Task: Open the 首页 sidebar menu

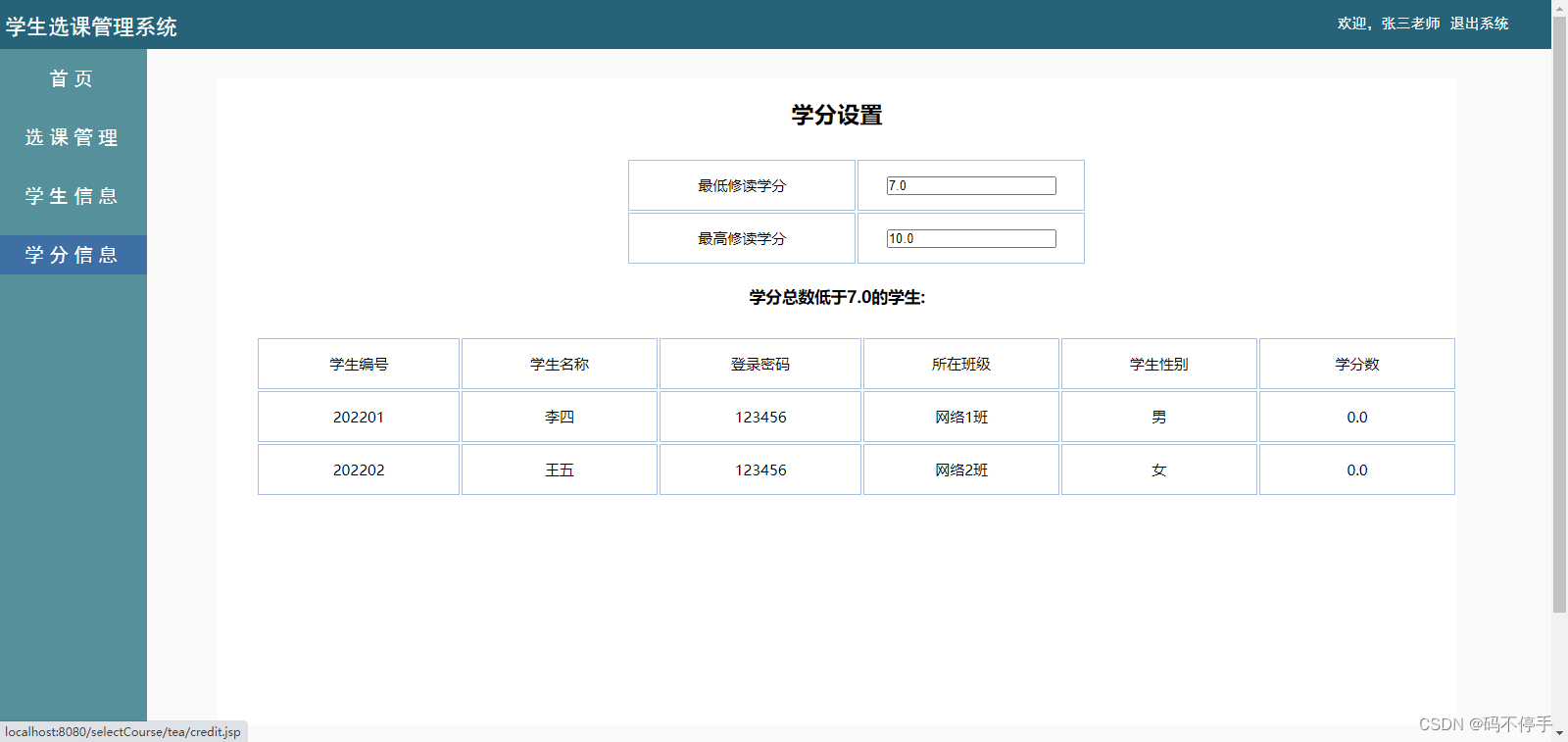Action: (73, 78)
